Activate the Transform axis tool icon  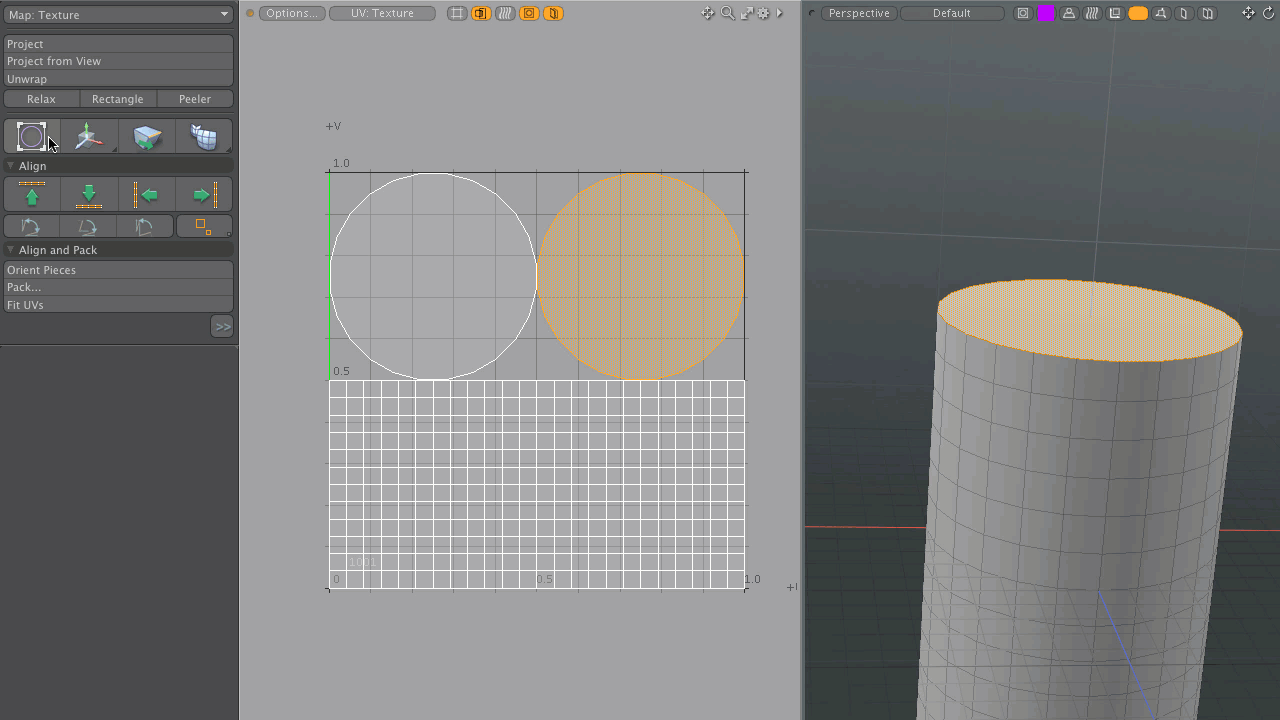click(88, 137)
